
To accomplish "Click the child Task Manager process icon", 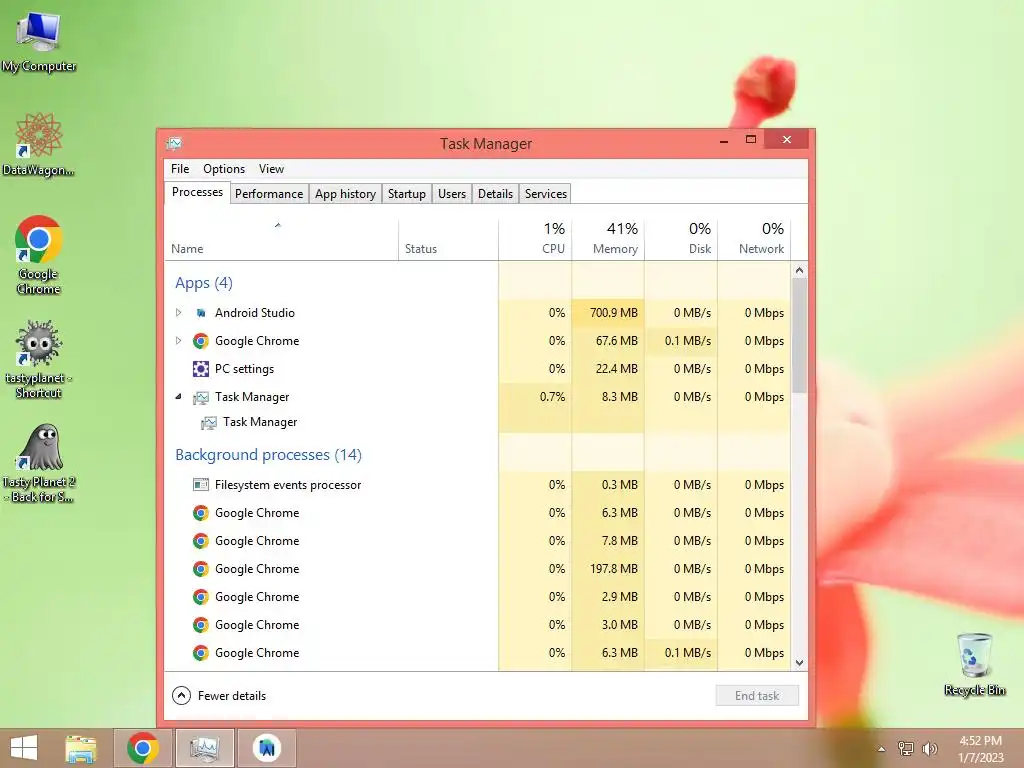I will pos(209,423).
